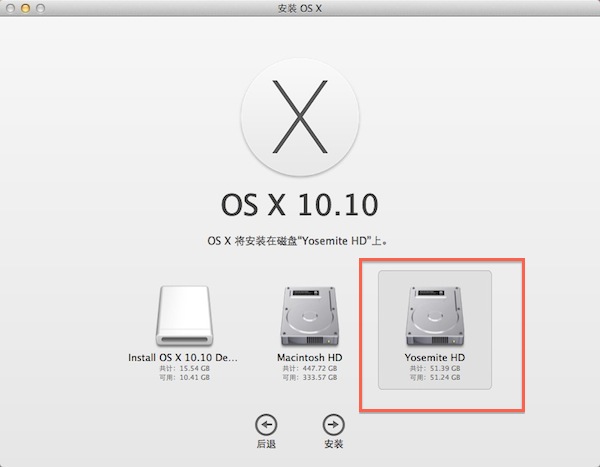This screenshot has width=600, height=467.
Task: Click the 可用: 333.57 GB text
Action: click(310, 378)
